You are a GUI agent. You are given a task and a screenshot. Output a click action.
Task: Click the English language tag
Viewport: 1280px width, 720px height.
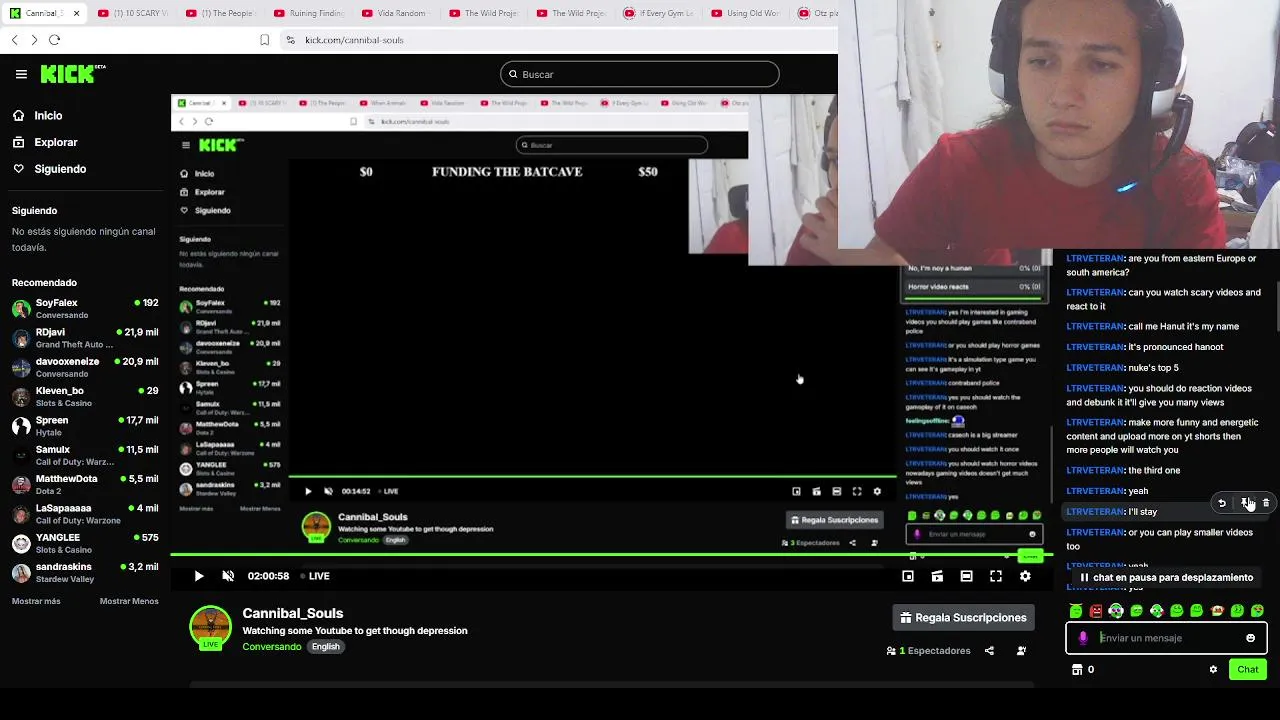point(326,647)
